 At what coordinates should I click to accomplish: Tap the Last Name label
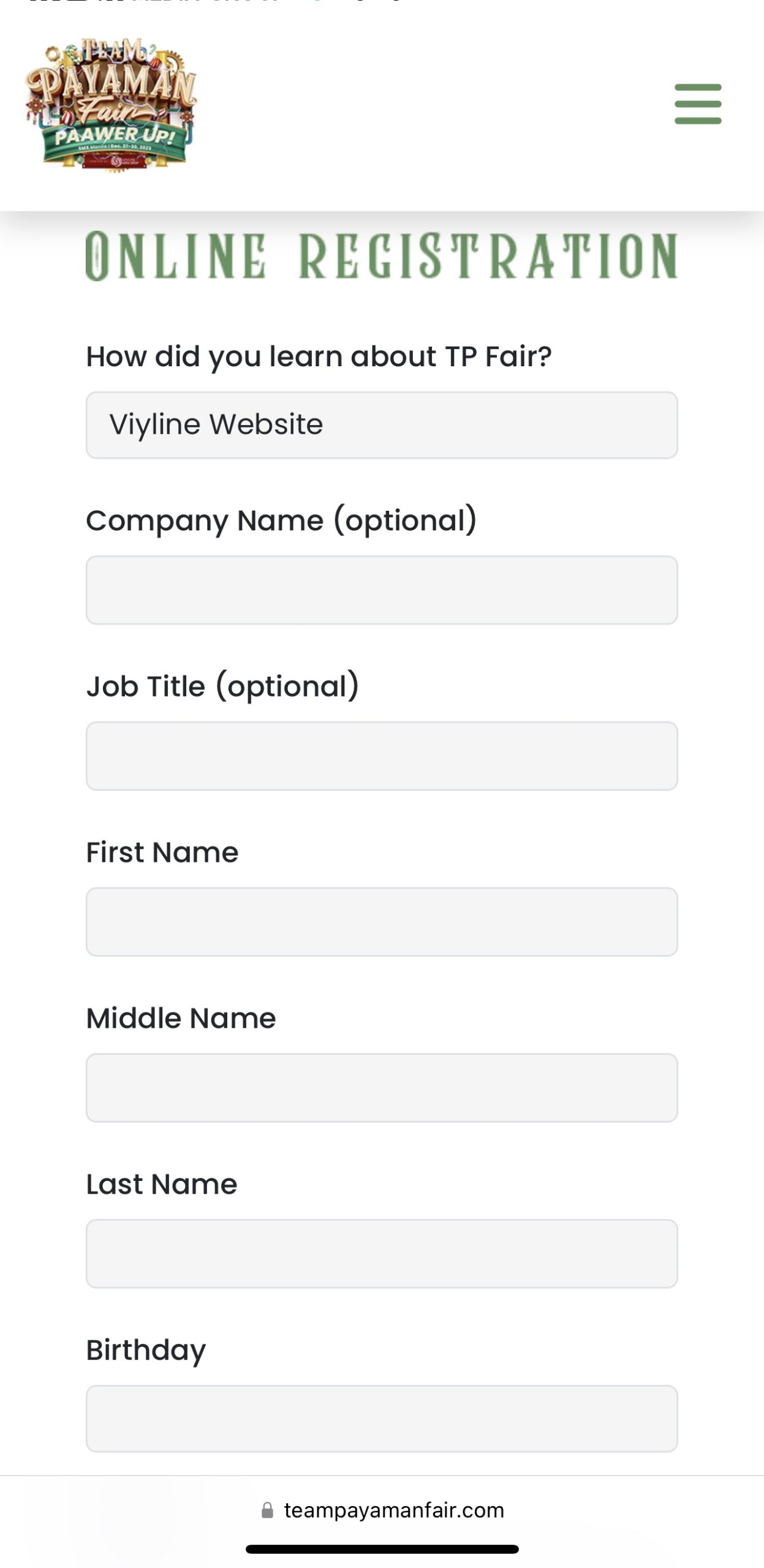[x=162, y=1185]
